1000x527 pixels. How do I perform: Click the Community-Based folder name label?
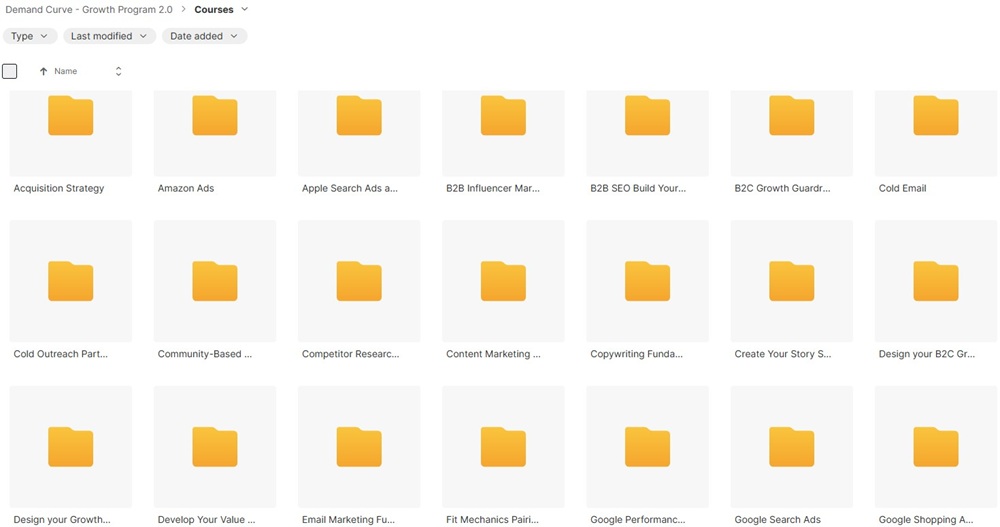click(x=205, y=354)
